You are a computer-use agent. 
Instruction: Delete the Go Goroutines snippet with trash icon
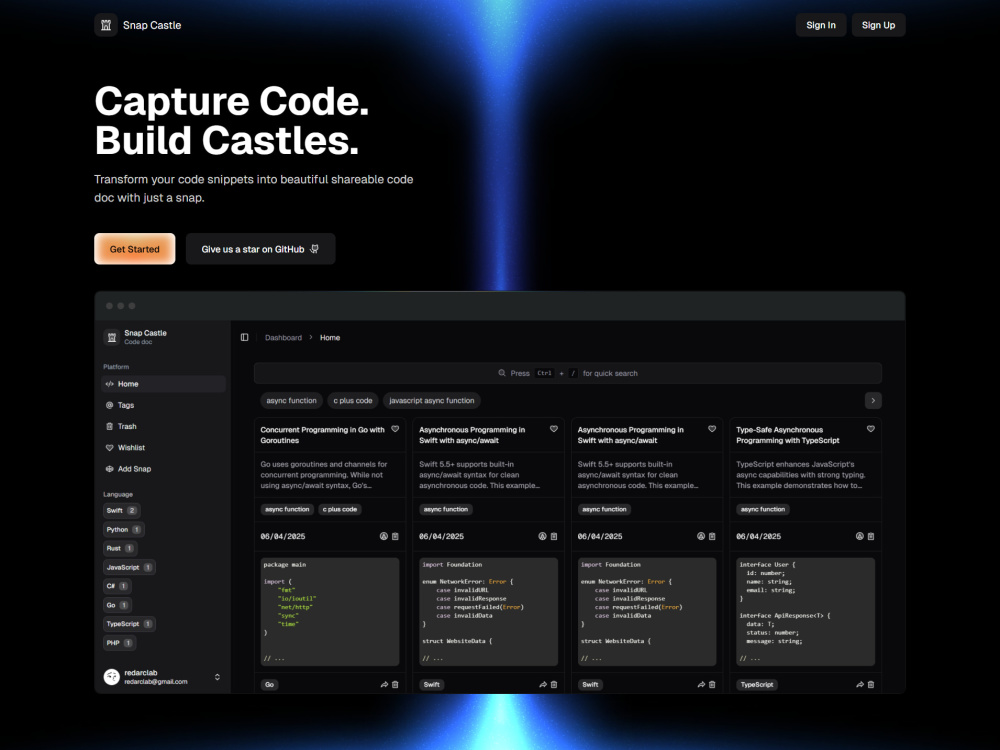(x=395, y=684)
